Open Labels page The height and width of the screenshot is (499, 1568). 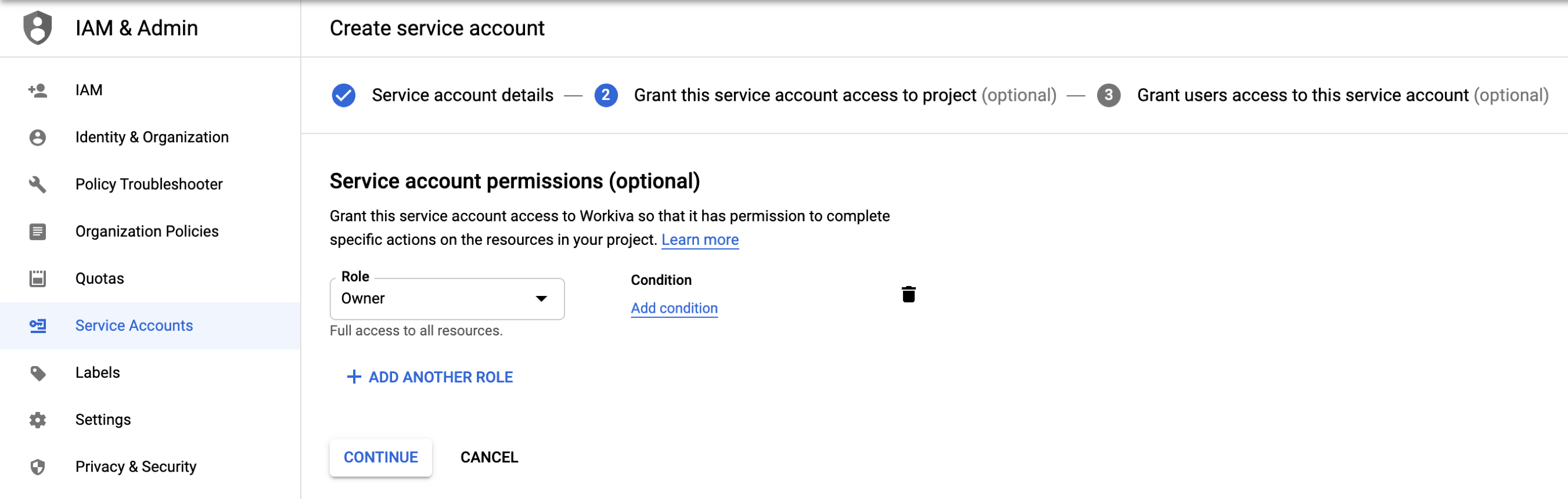click(150, 373)
